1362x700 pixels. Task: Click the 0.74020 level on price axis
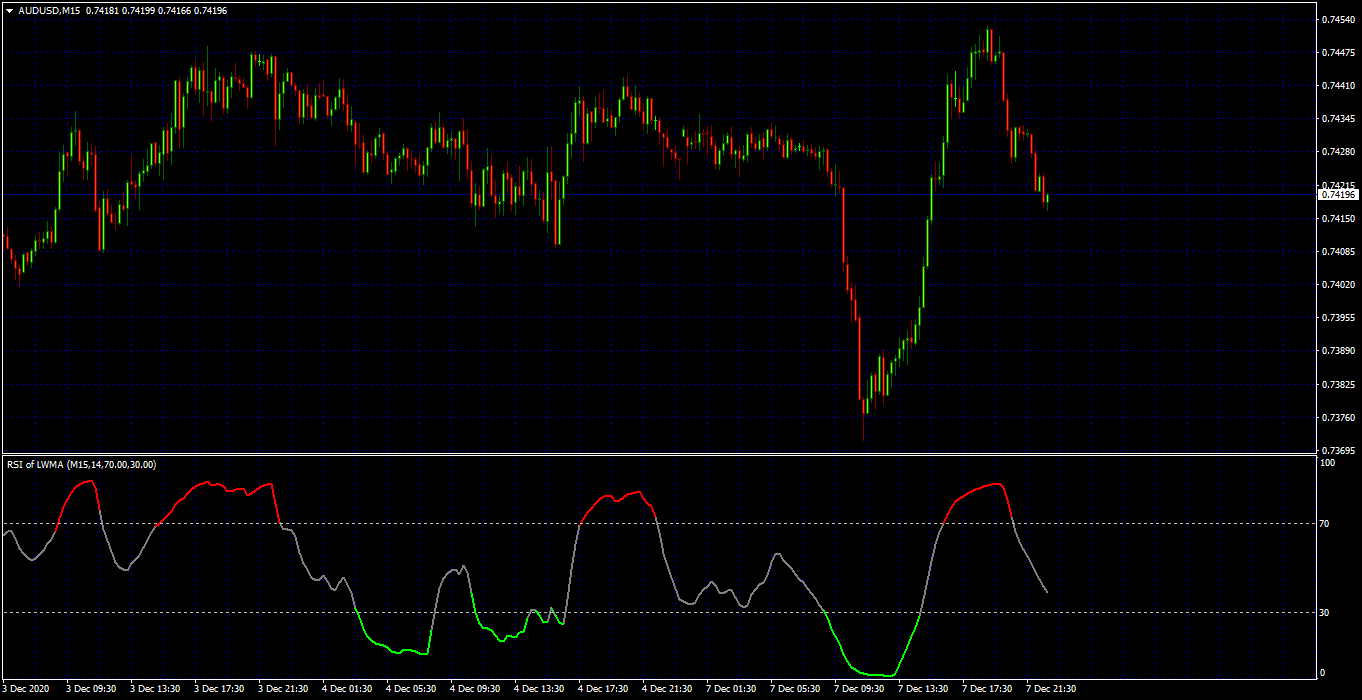pyautogui.click(x=1338, y=285)
